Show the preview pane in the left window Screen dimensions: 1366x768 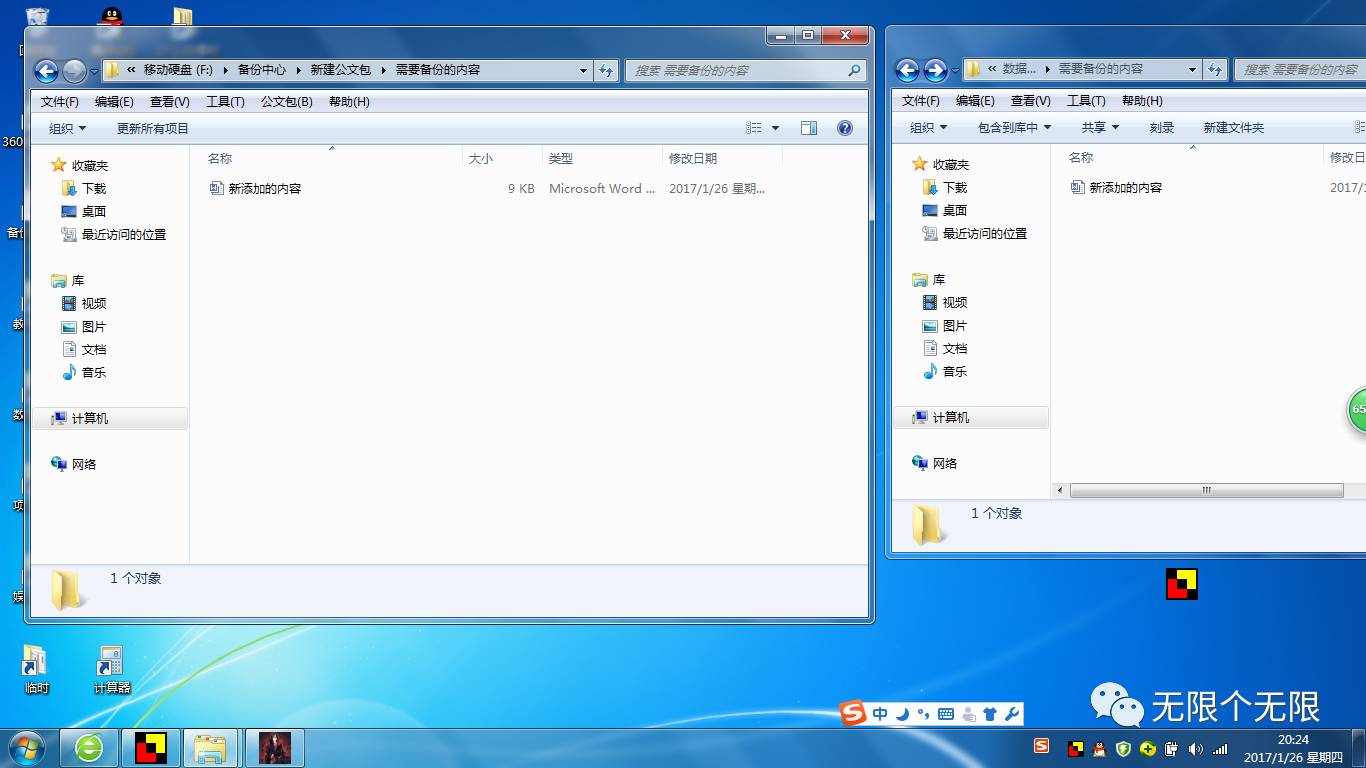tap(811, 127)
